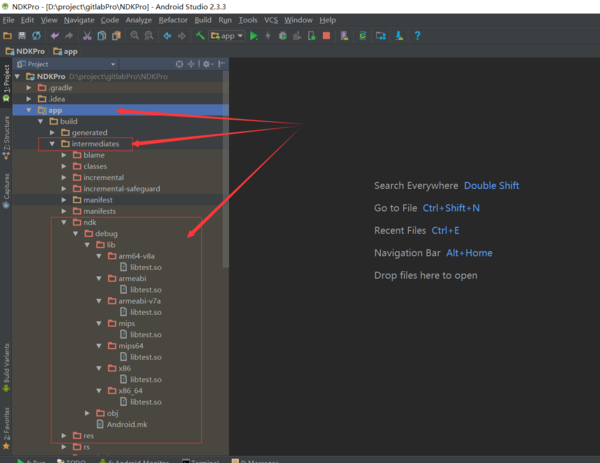The width and height of the screenshot is (600, 463).
Task: Expand the blame folder arrow
Action: coord(64,155)
